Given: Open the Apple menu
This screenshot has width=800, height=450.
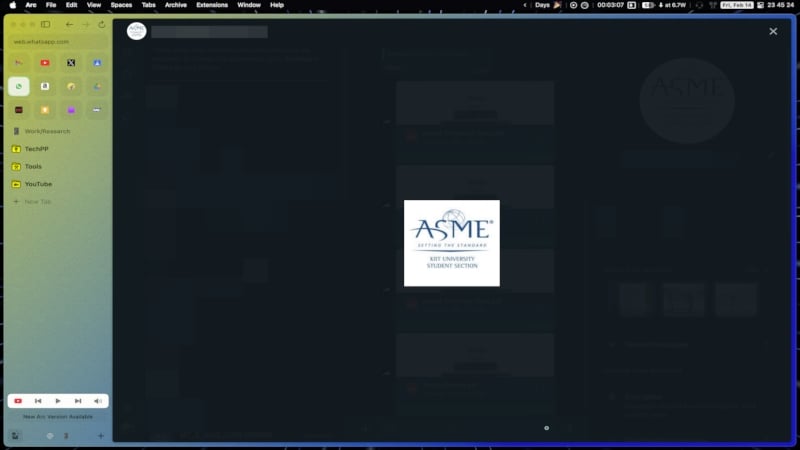Looking at the screenshot, I should (13, 5).
